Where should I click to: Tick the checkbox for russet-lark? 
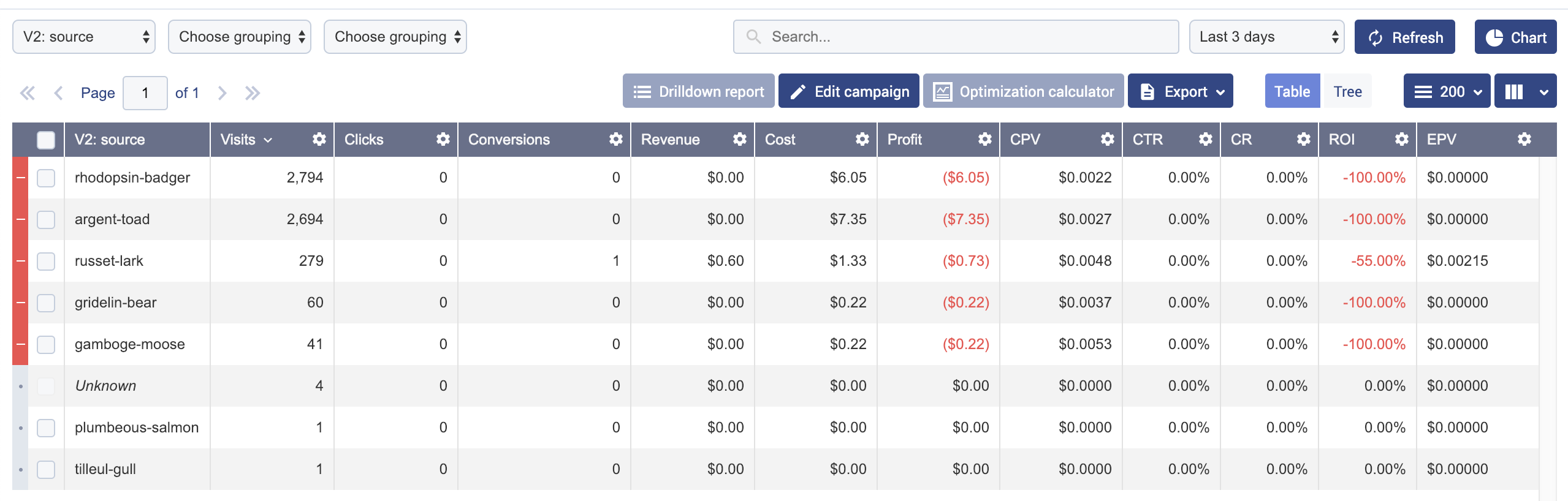(46, 262)
